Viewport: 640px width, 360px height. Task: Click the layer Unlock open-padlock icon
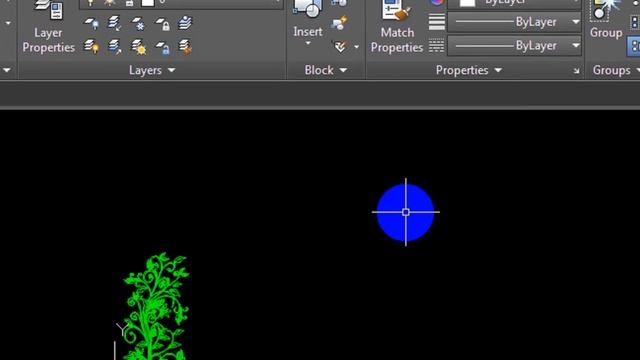click(162, 47)
